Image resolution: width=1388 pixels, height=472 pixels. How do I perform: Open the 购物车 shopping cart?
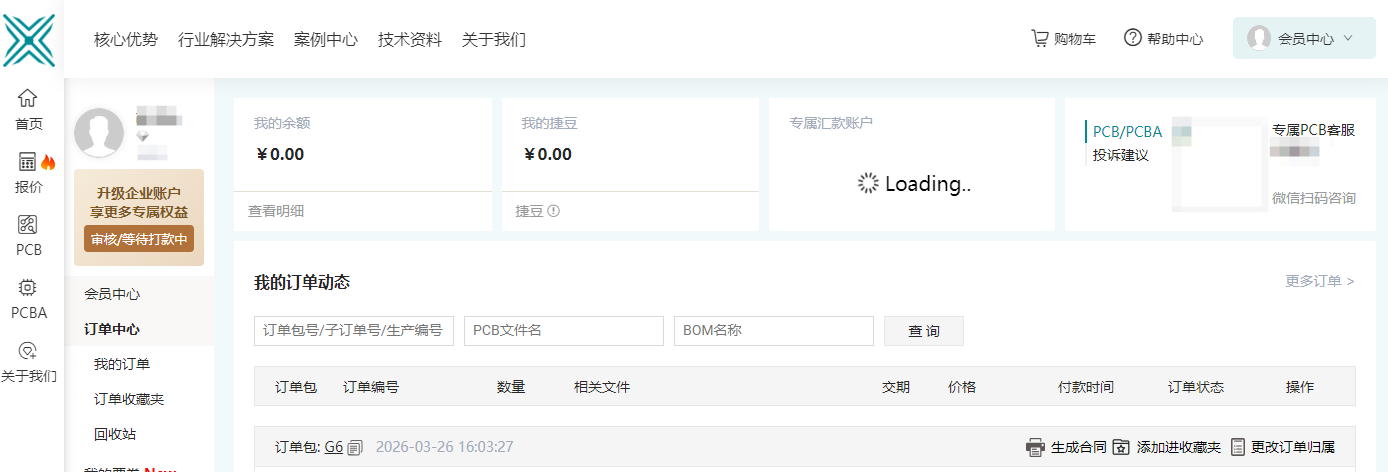click(1040, 38)
